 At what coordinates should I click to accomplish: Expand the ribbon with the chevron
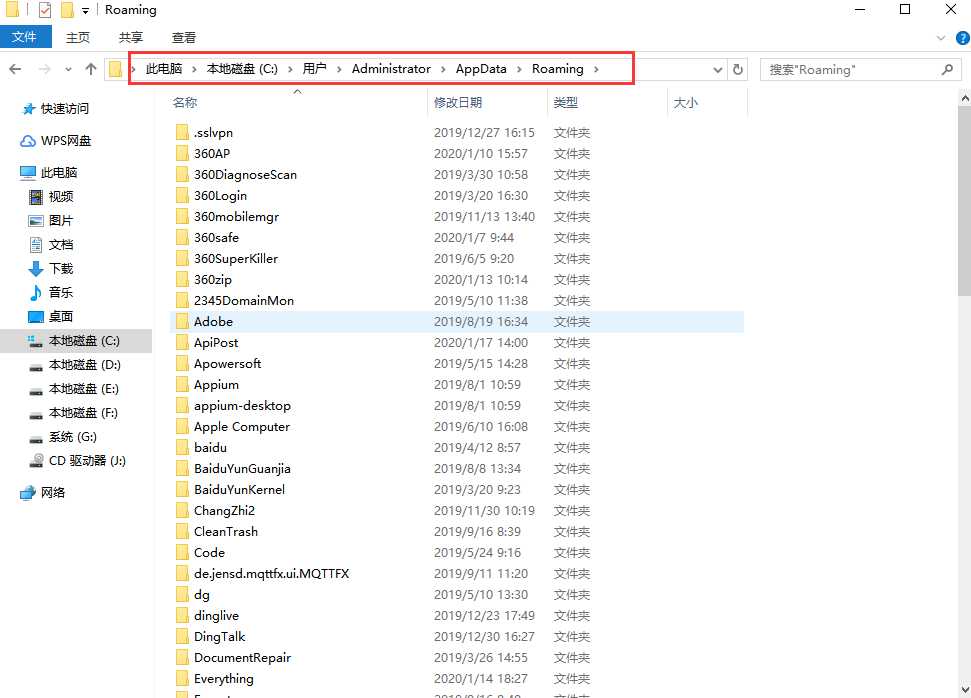click(941, 38)
